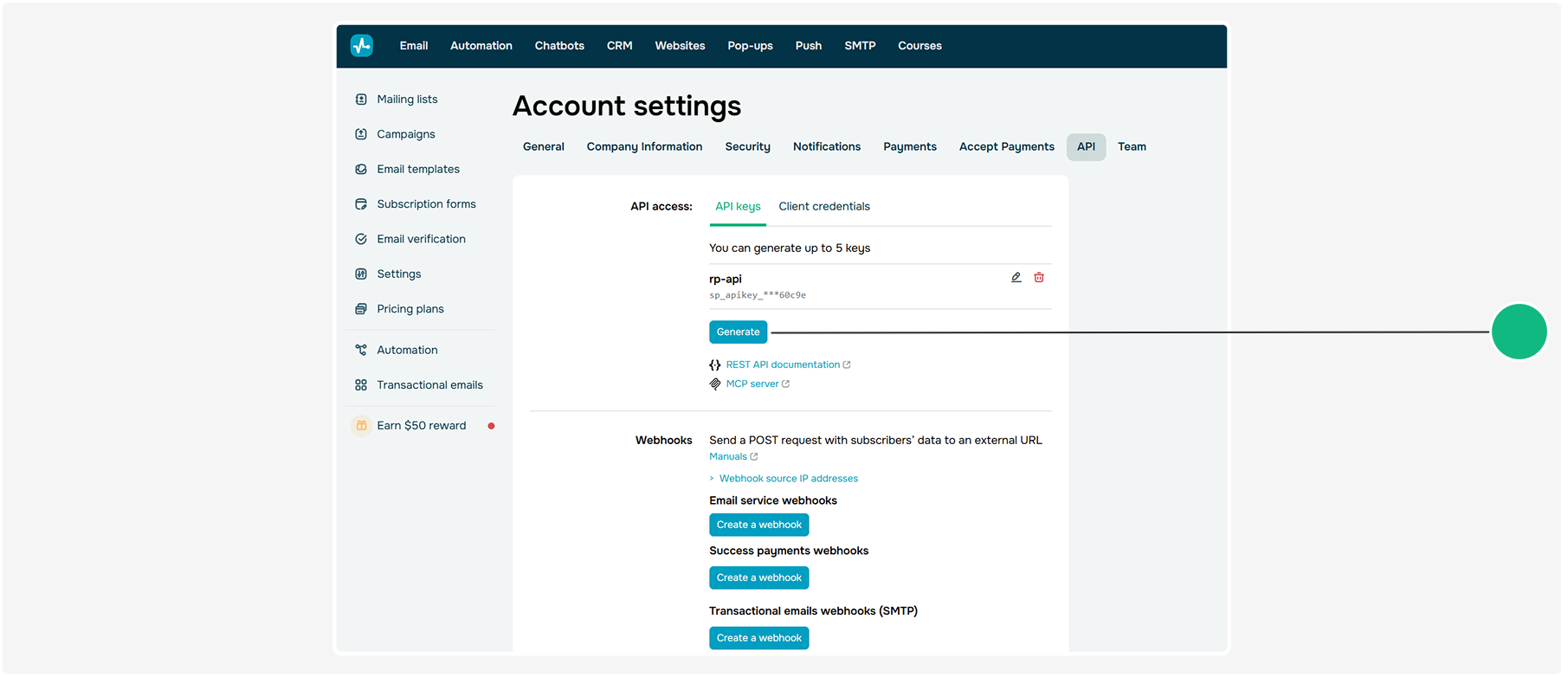Open Pricing plans in sidebar

coord(410,309)
